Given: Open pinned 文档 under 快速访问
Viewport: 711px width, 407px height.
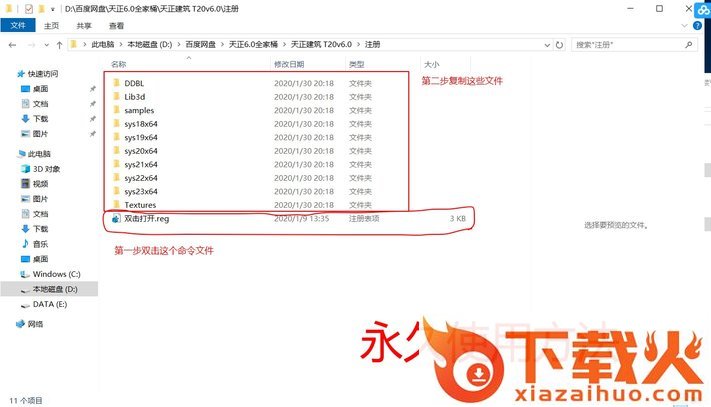Looking at the screenshot, I should tap(40, 104).
